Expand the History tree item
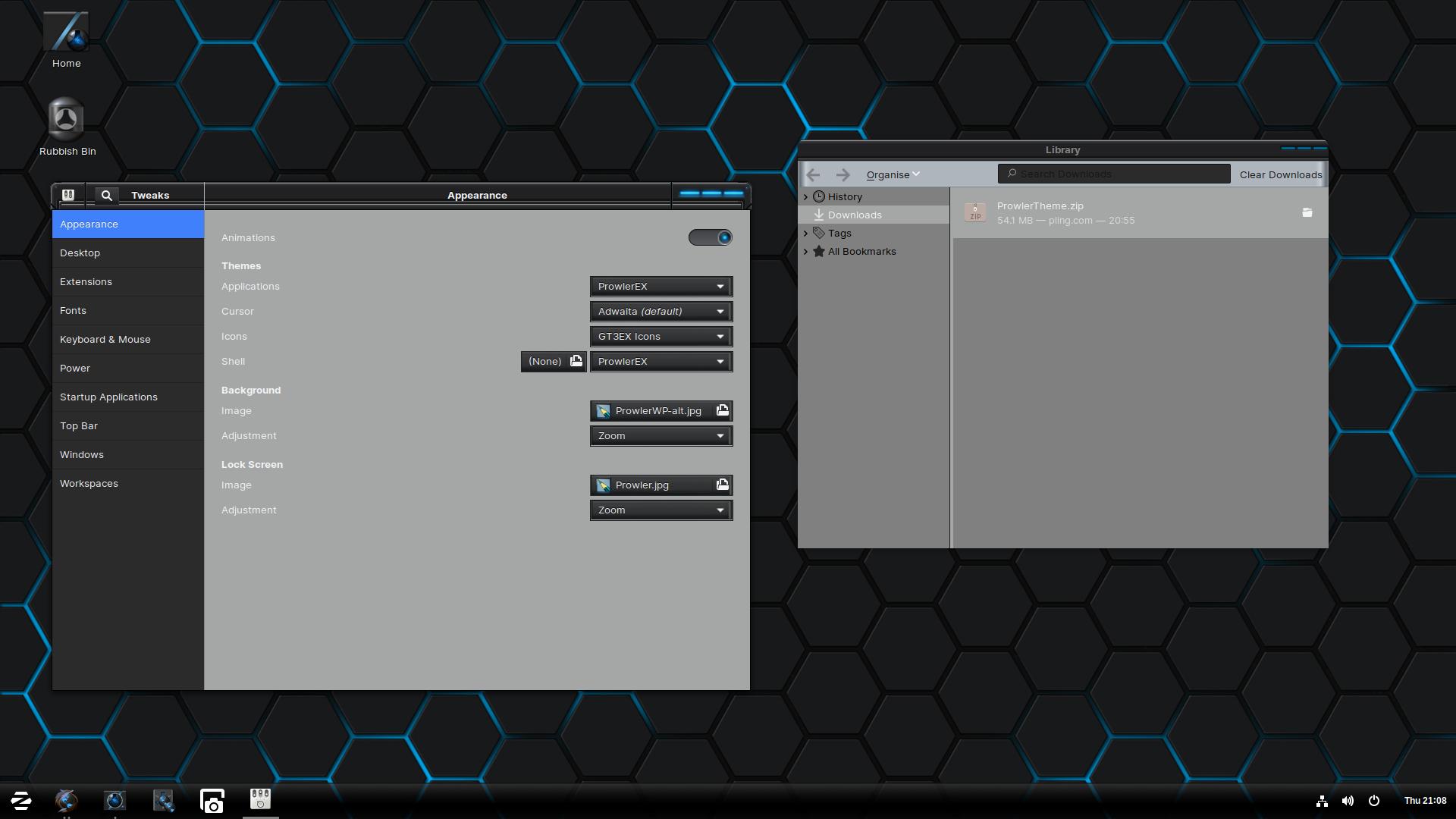The height and width of the screenshot is (819, 1456). pos(805,197)
